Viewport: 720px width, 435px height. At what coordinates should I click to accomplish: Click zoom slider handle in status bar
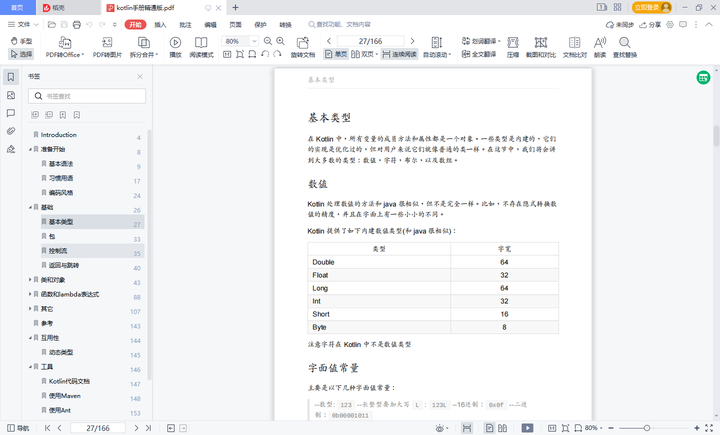(647, 428)
